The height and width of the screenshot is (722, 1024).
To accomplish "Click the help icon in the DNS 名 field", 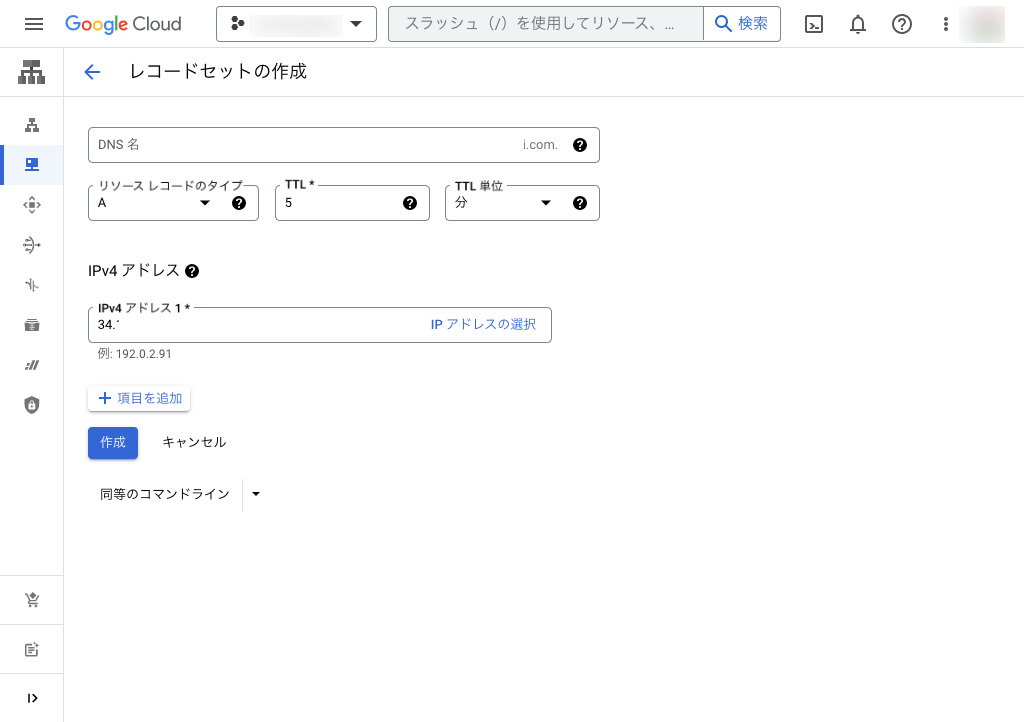I will pos(579,145).
